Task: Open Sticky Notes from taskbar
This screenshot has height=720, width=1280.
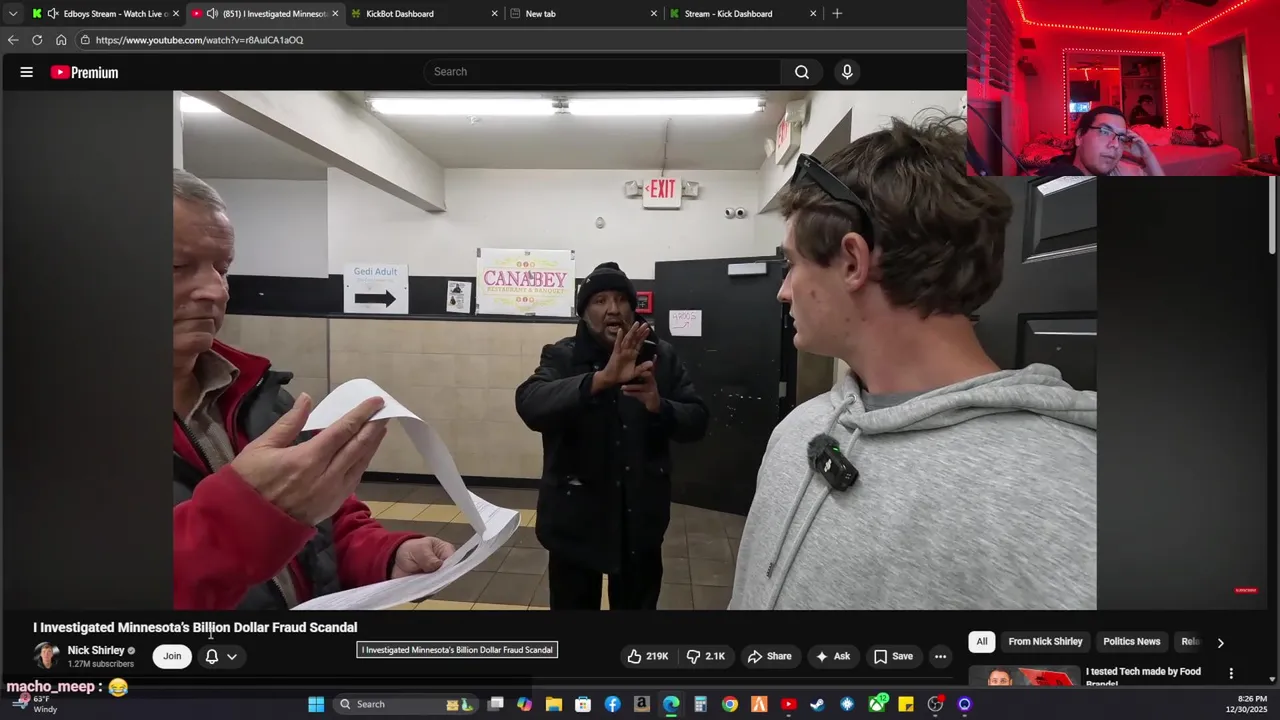Action: [906, 704]
